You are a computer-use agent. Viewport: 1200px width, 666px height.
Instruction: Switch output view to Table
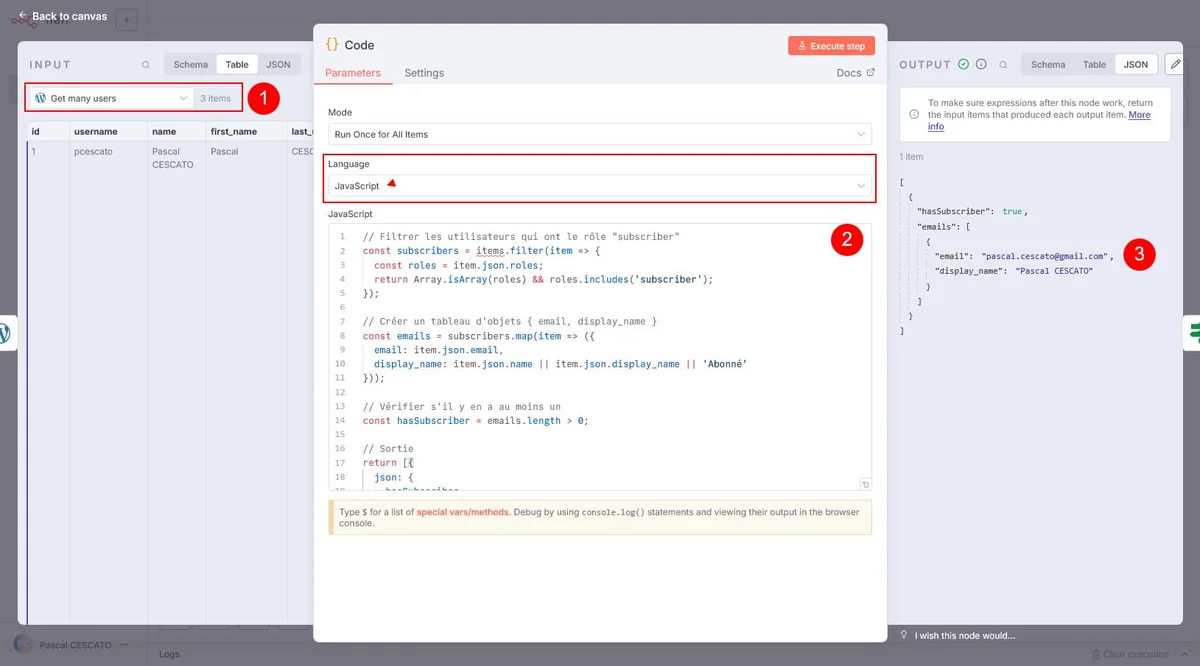(1094, 65)
